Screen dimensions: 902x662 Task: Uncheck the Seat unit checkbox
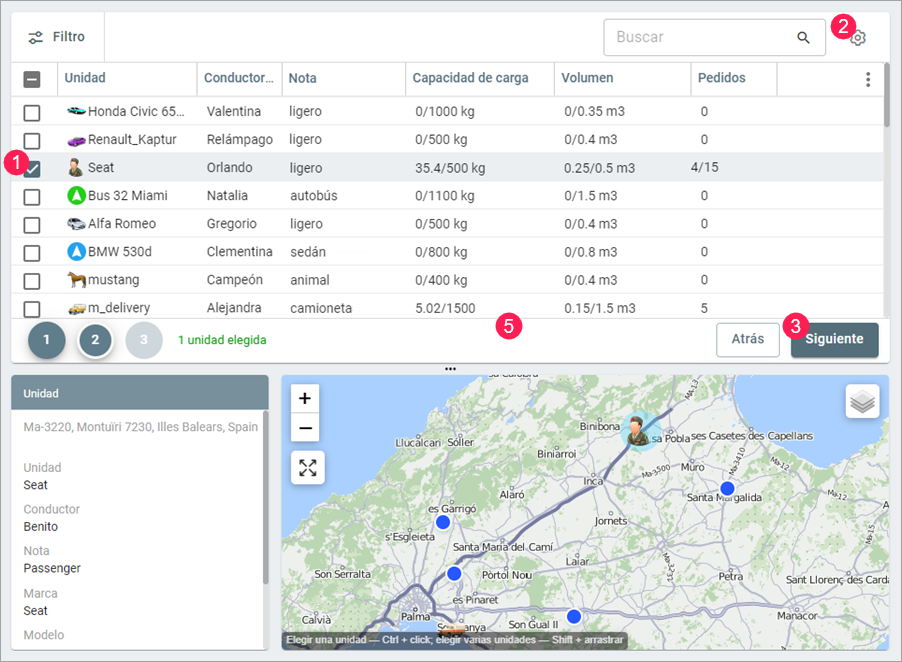(x=32, y=169)
